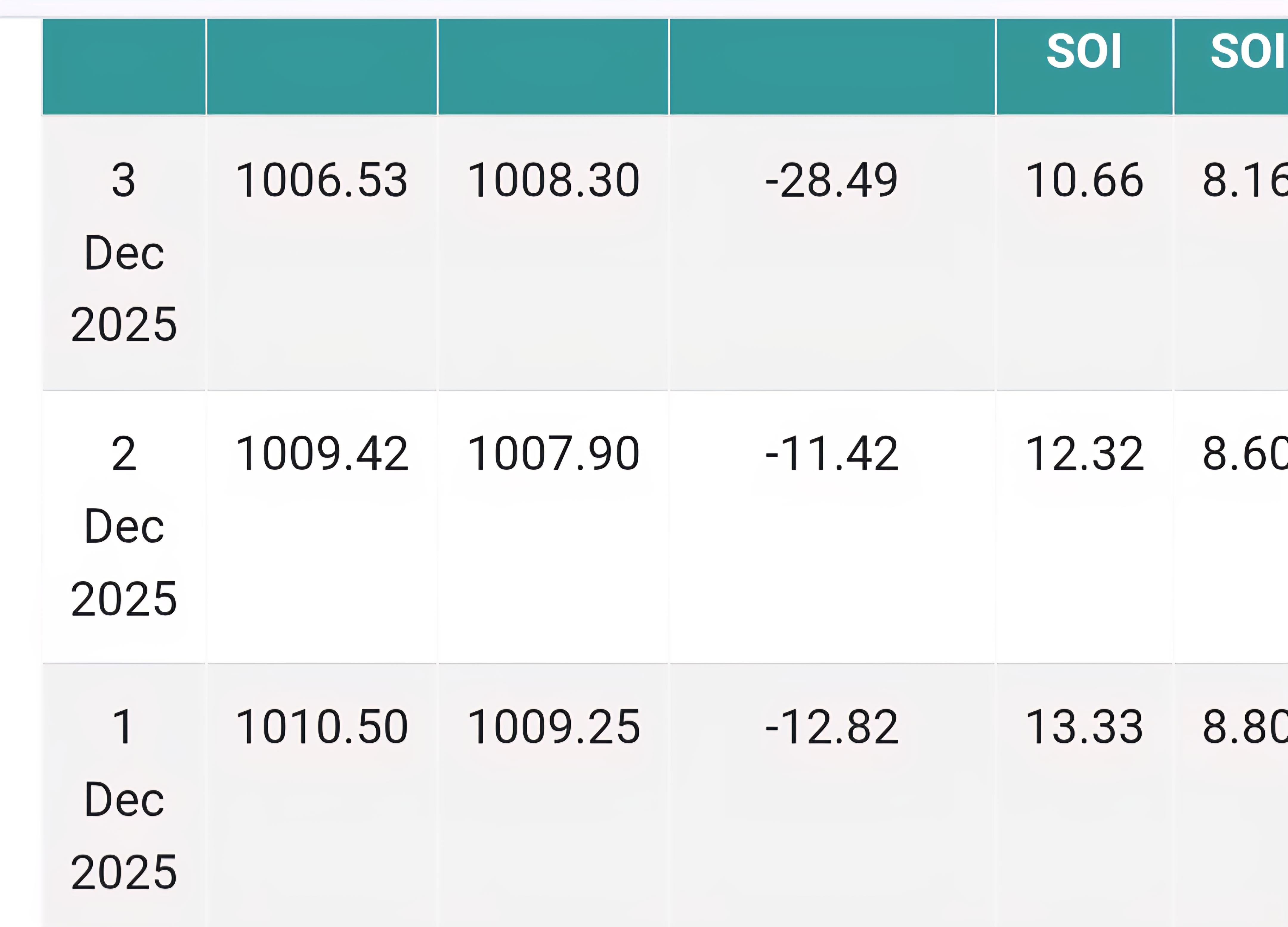
Task: Click the 1 Dec 2025 date cell
Action: 124,798
